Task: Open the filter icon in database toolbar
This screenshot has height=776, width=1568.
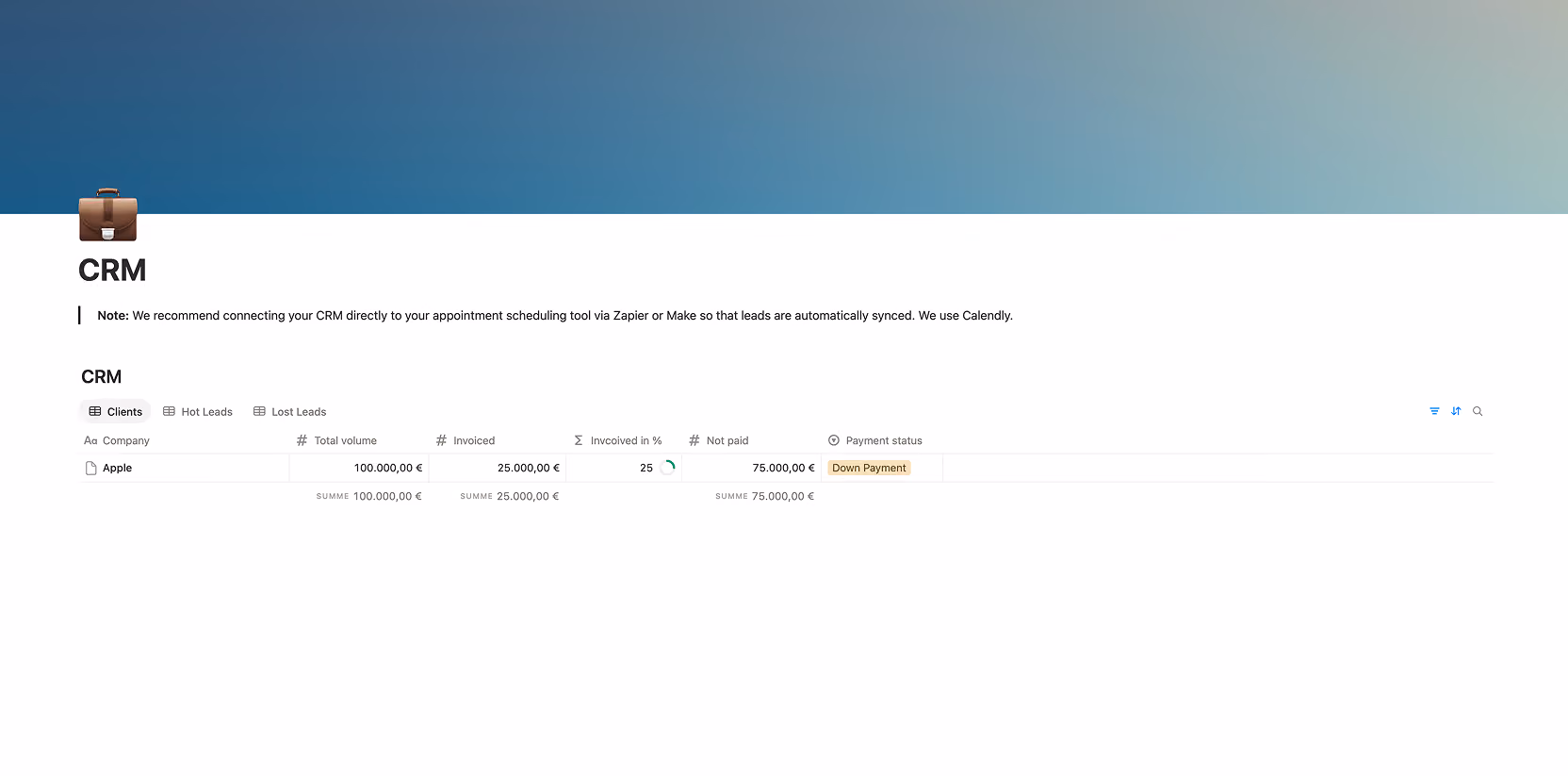Action: (x=1434, y=411)
